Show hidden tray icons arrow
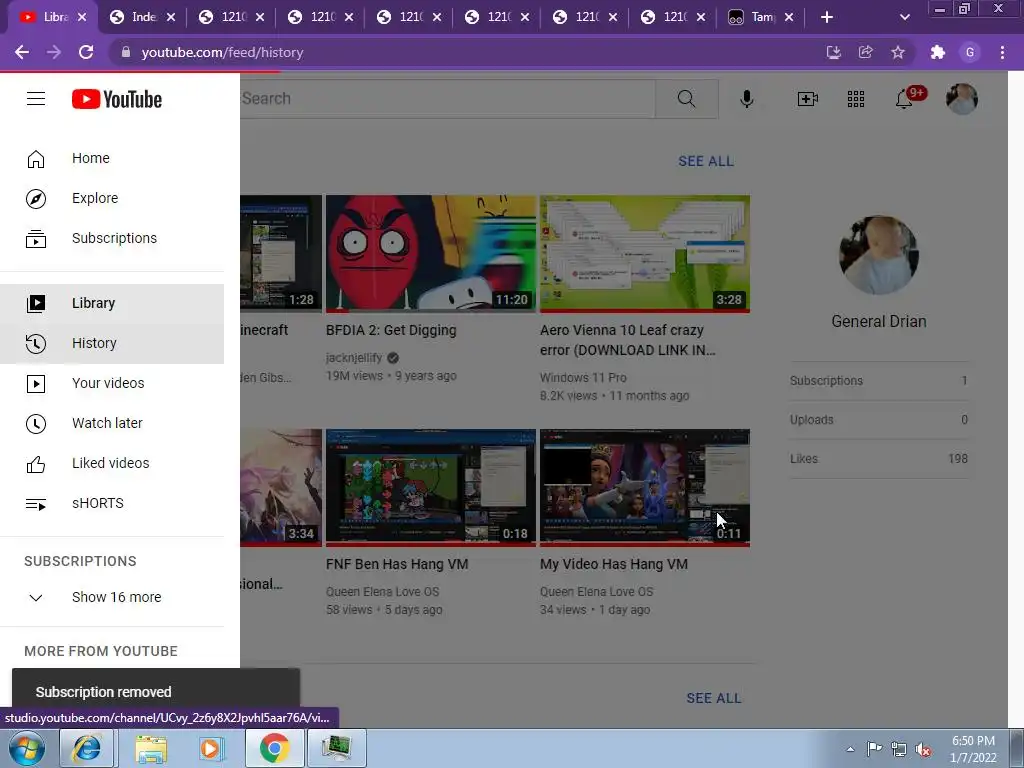This screenshot has height=768, width=1024. pos(850,749)
